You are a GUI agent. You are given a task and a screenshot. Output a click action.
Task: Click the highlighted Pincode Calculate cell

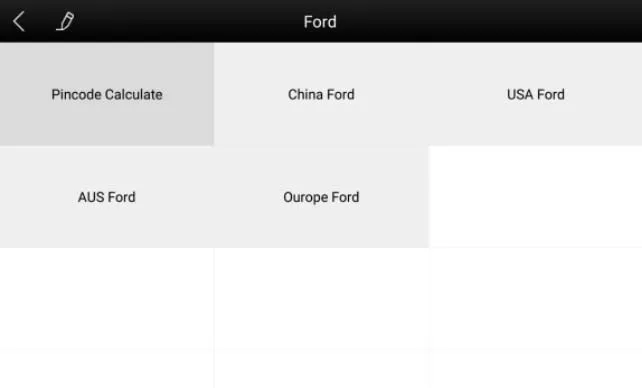[107, 94]
